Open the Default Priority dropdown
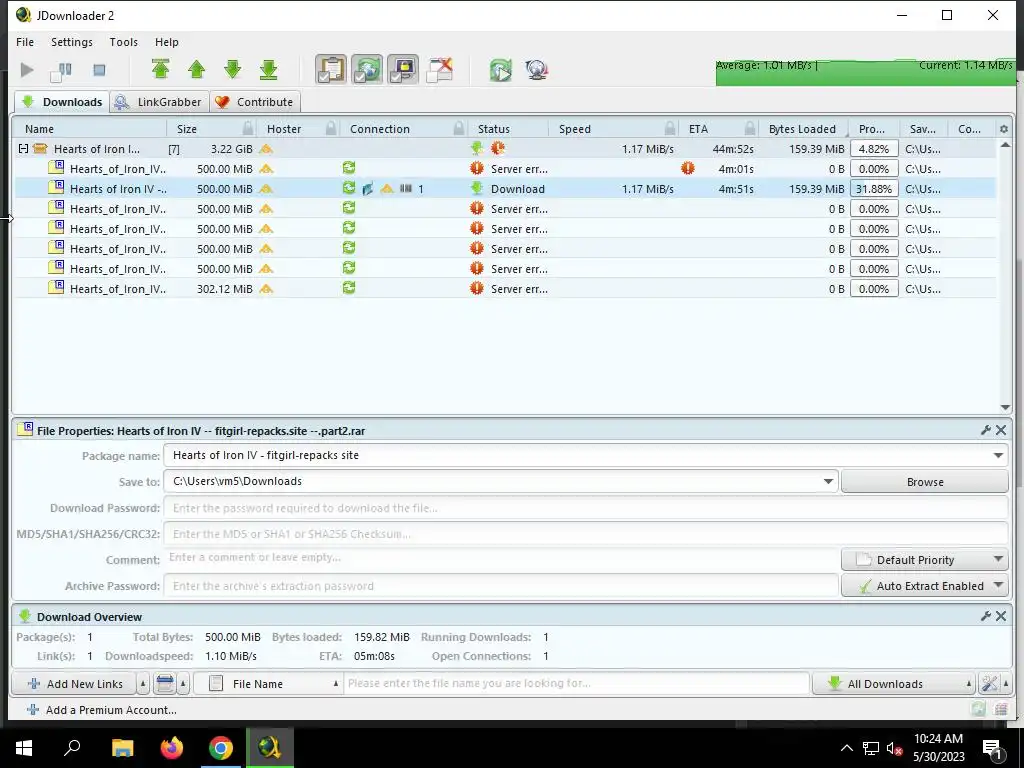Viewport: 1024px width, 768px height. tap(925, 560)
